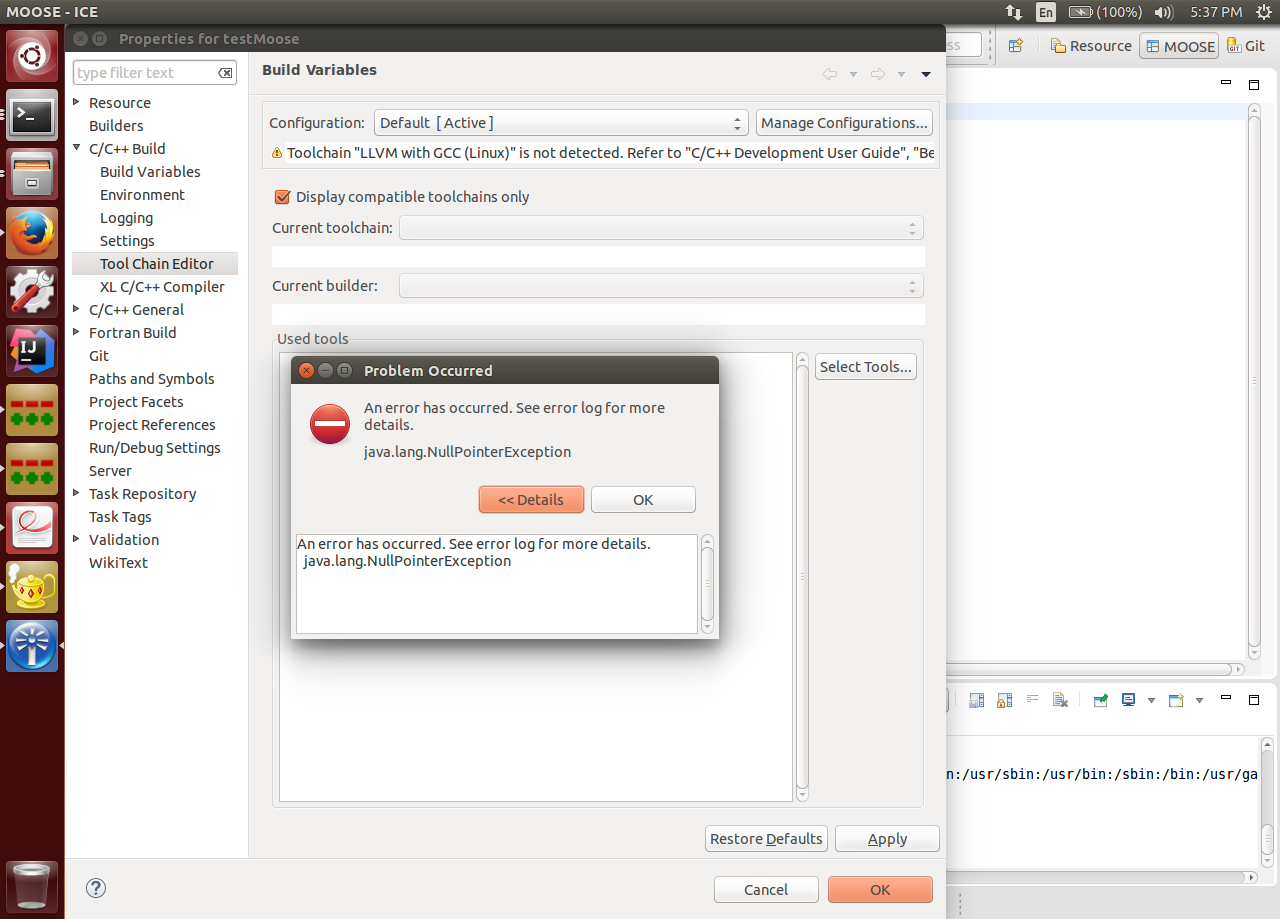
Task: Clear the filter text with the erase icon
Action: click(226, 73)
